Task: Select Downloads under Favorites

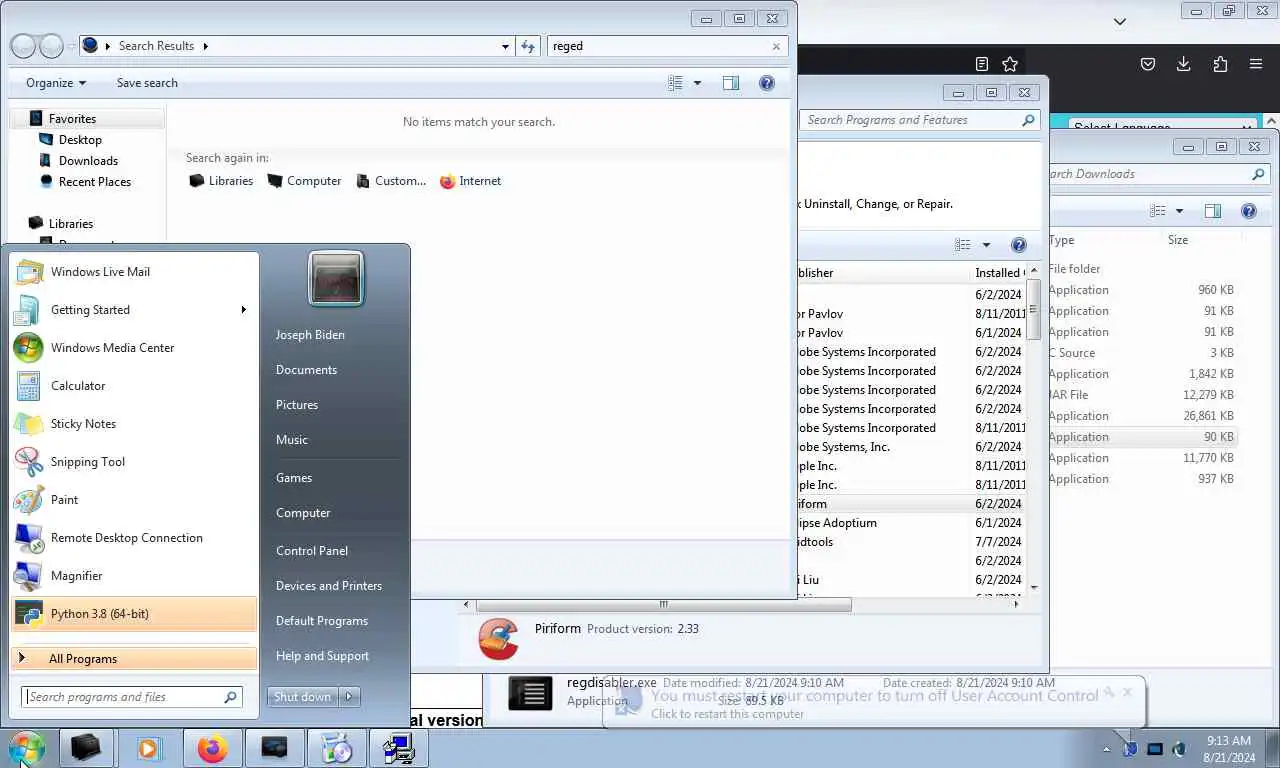Action: (88, 161)
